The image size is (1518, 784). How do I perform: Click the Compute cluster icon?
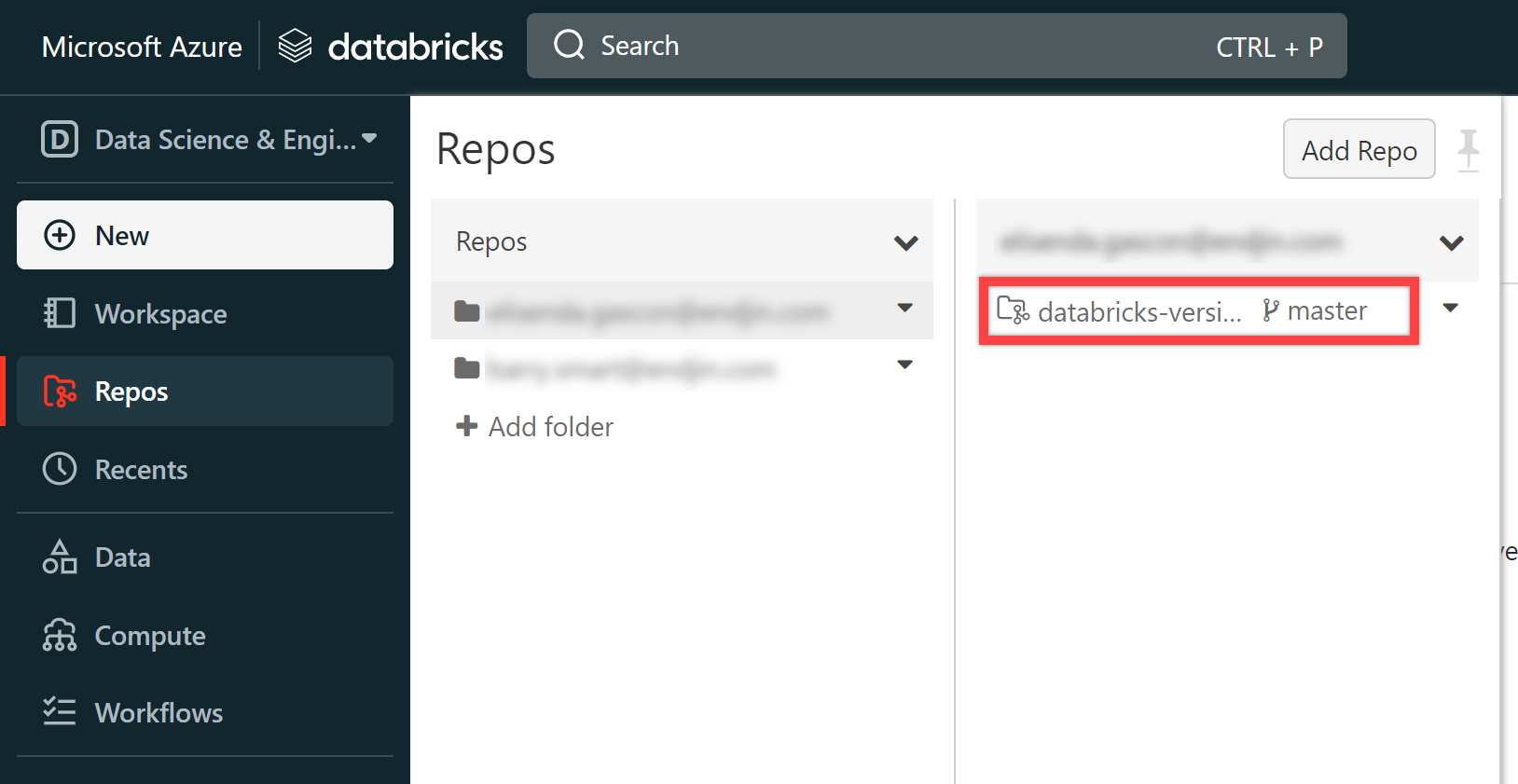point(60,635)
